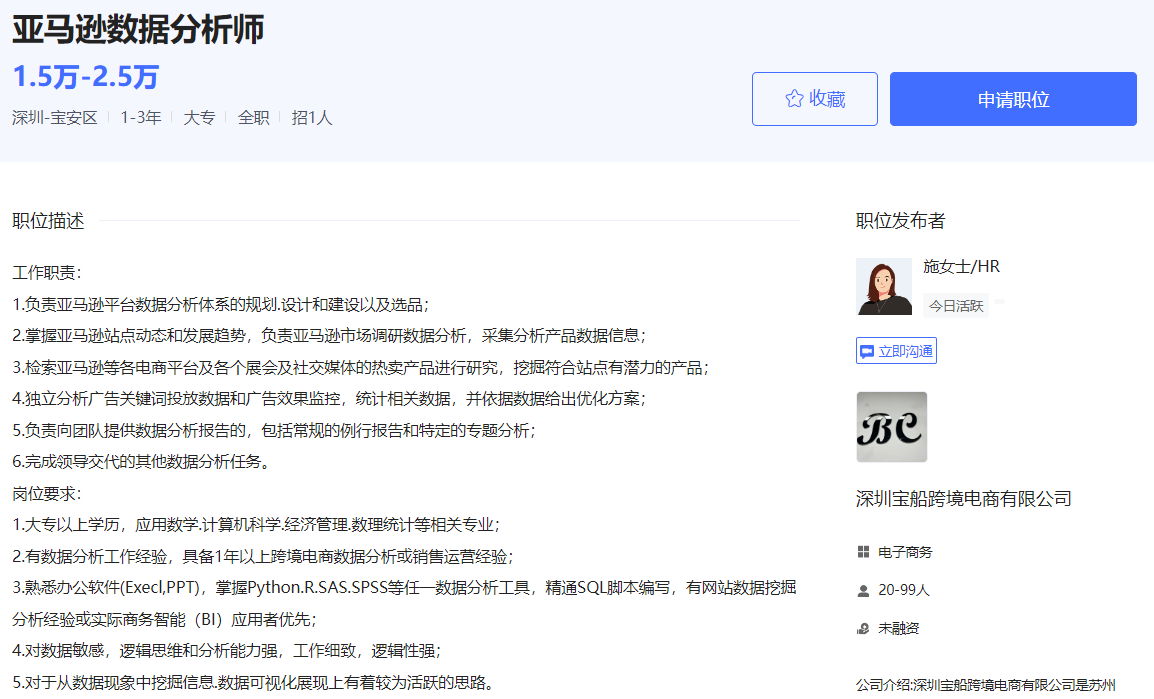Click the 全职 job type label
This screenshot has width=1154, height=699.
(x=253, y=118)
